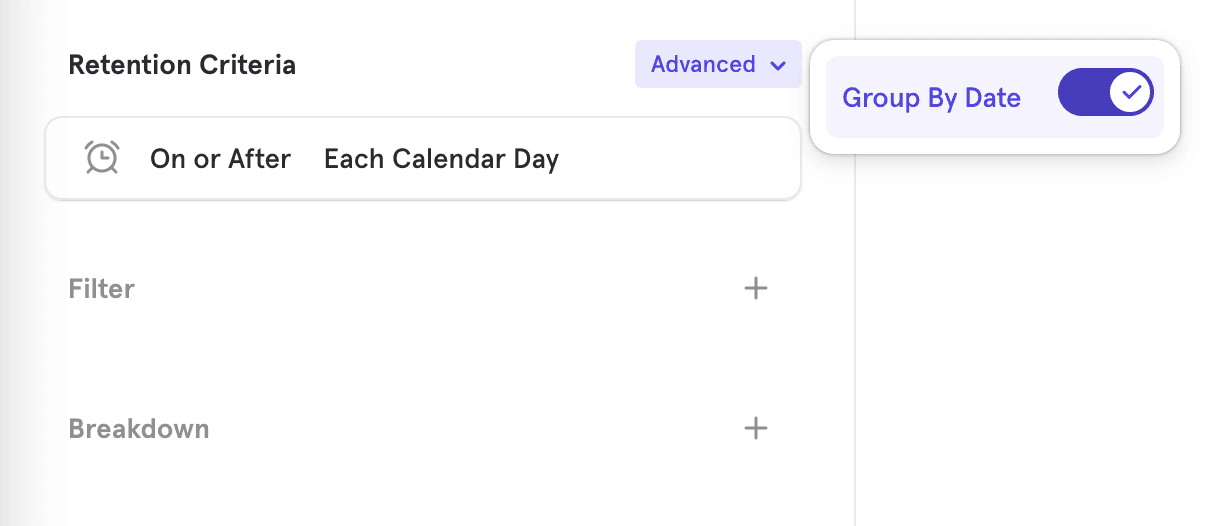The image size is (1222, 526).
Task: Add a filter with the plus icon
Action: 756,289
